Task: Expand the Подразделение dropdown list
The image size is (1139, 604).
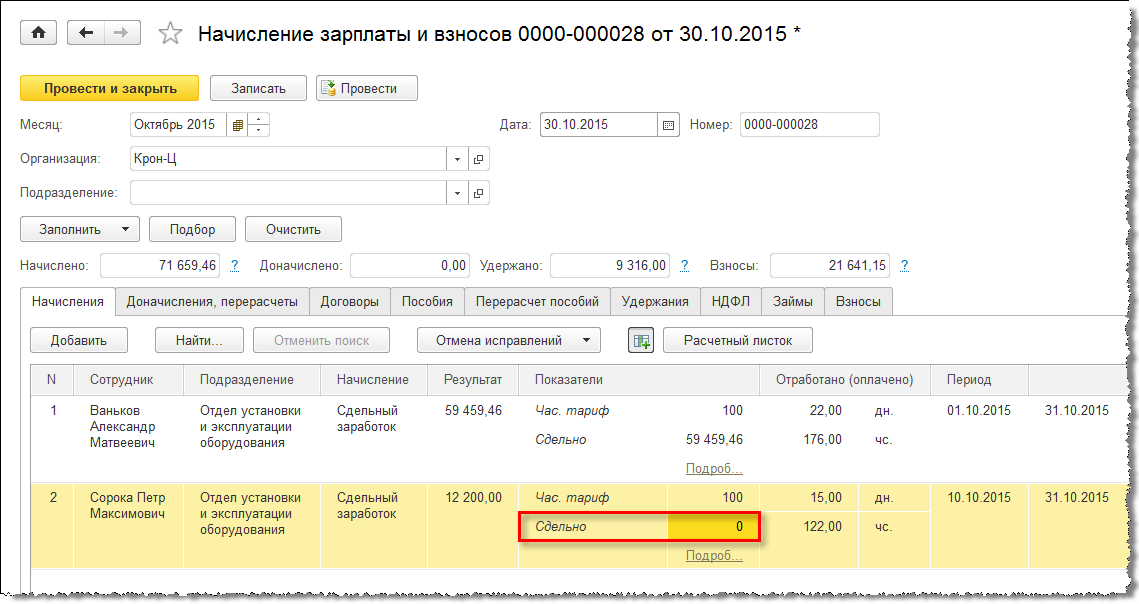Action: tap(457, 193)
